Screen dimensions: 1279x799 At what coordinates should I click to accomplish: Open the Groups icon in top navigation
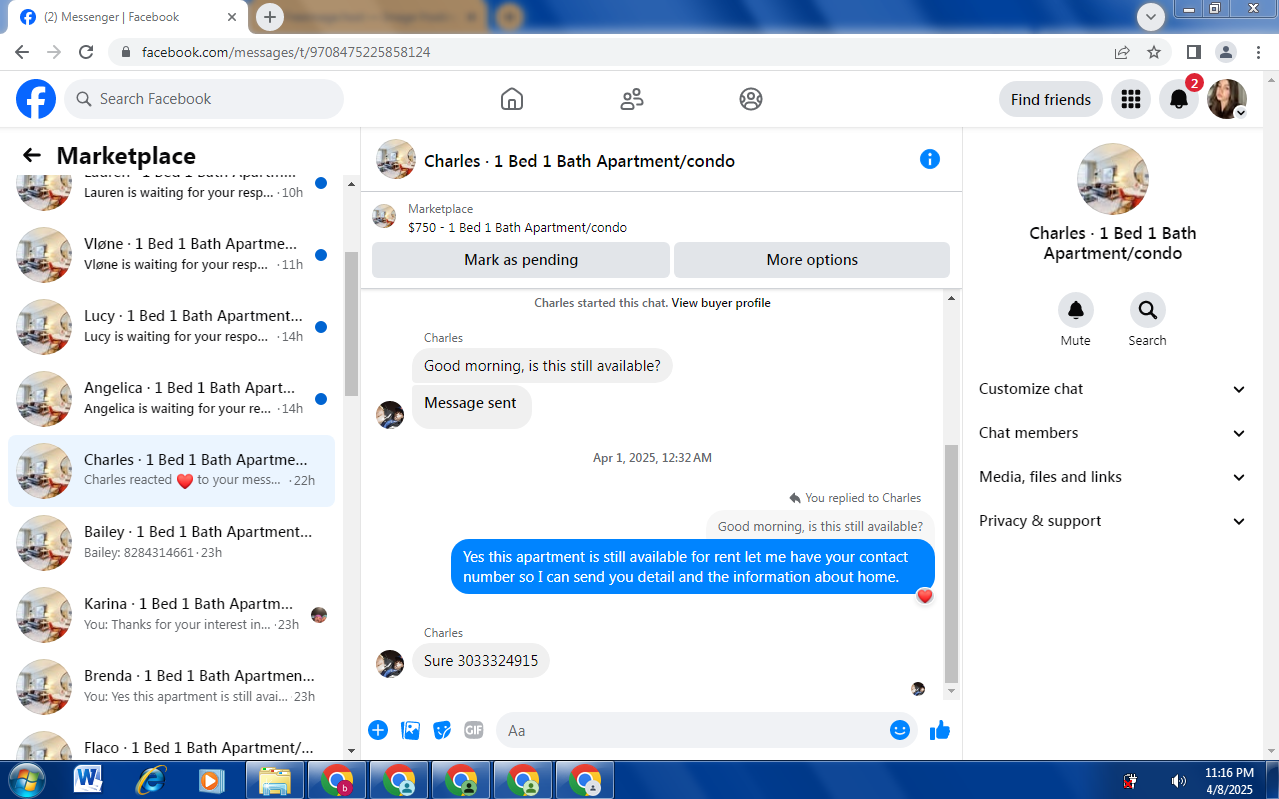click(751, 99)
